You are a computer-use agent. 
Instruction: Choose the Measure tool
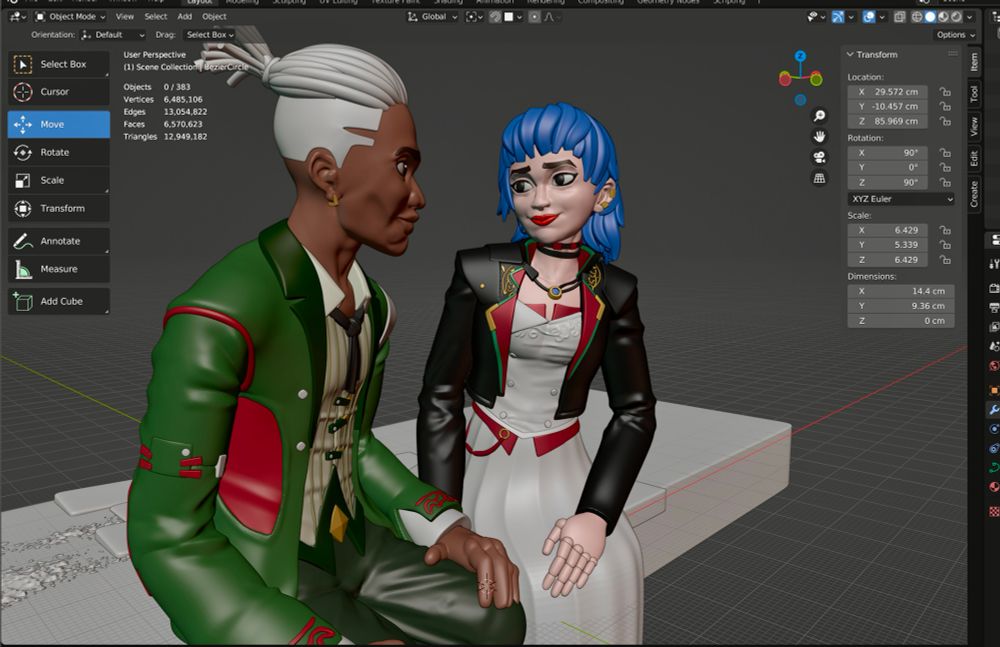[x=59, y=269]
